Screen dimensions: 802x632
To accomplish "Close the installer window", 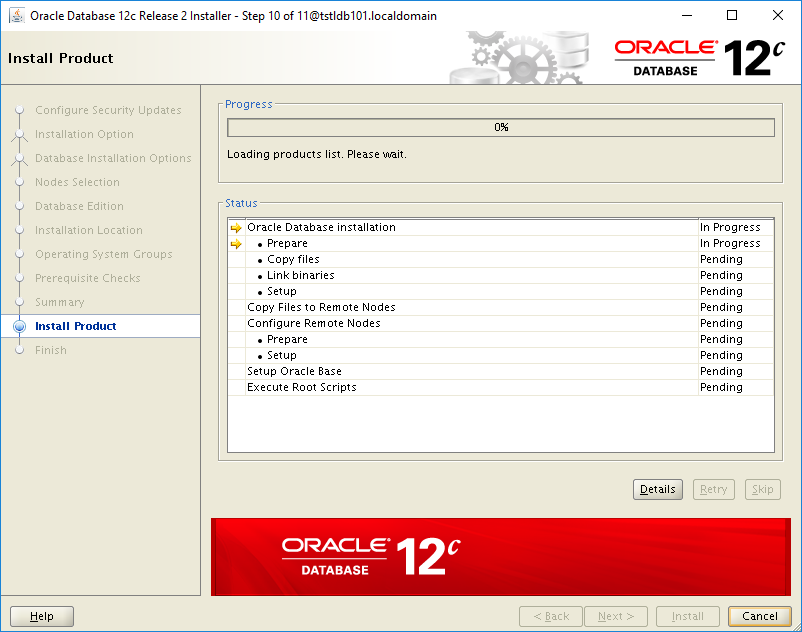I will [x=777, y=15].
